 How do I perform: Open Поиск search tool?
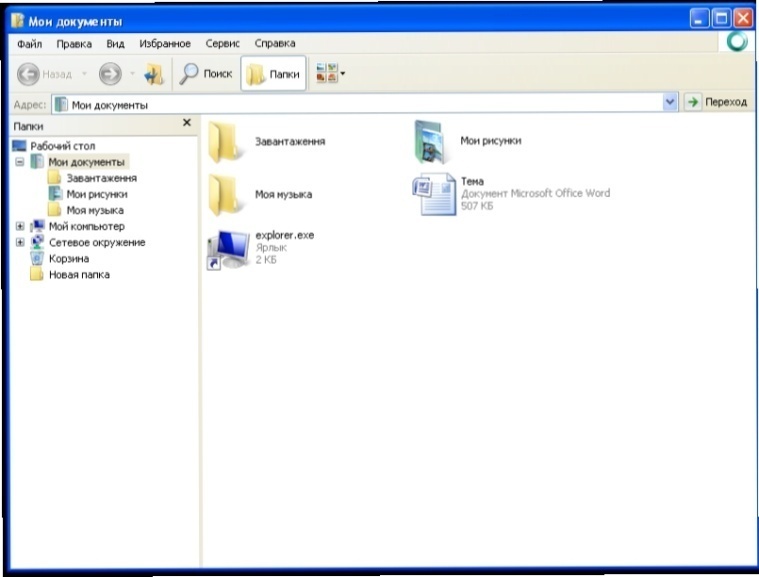[x=206, y=74]
